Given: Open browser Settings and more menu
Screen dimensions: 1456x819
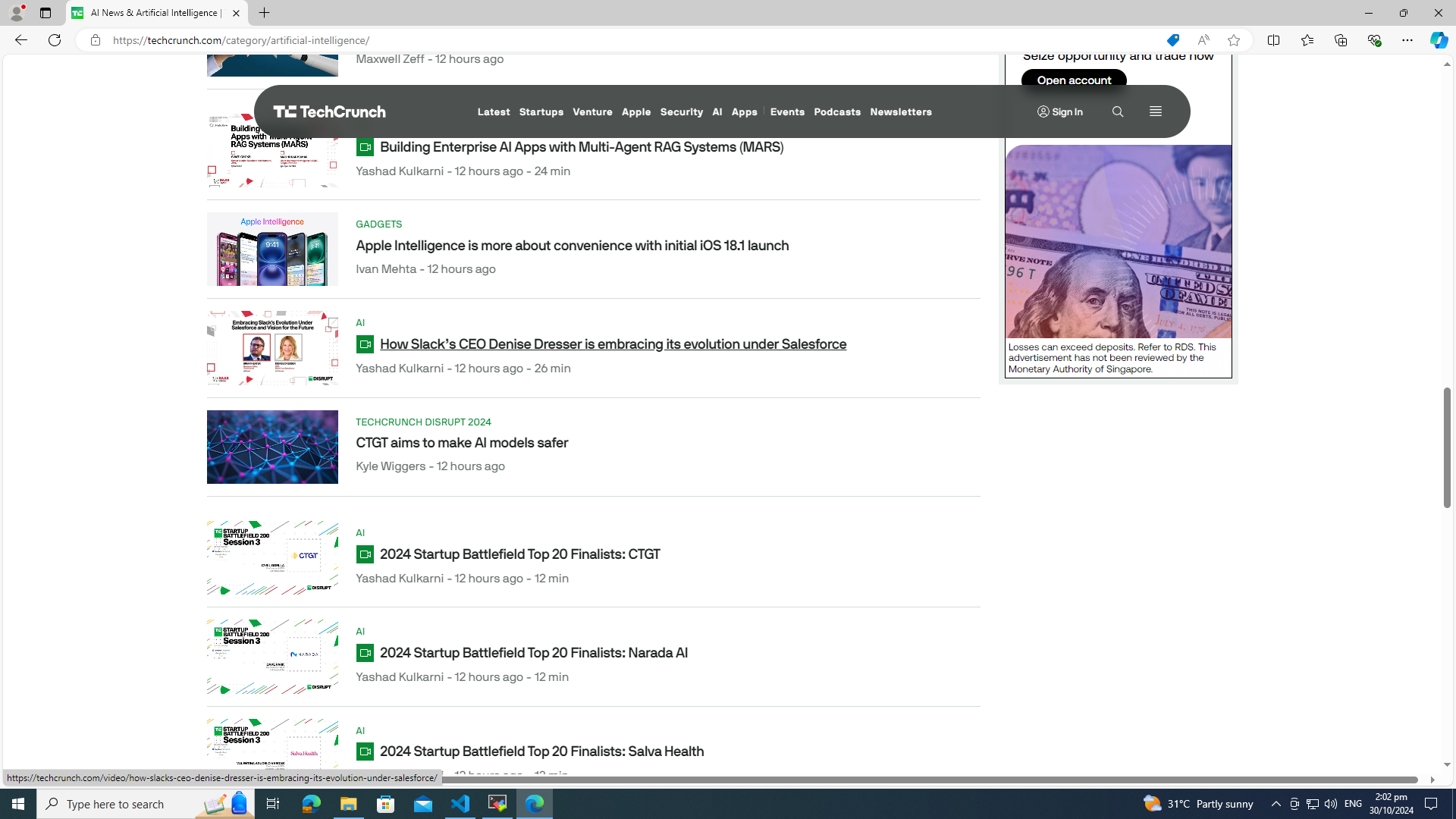Looking at the screenshot, I should click(1407, 40).
